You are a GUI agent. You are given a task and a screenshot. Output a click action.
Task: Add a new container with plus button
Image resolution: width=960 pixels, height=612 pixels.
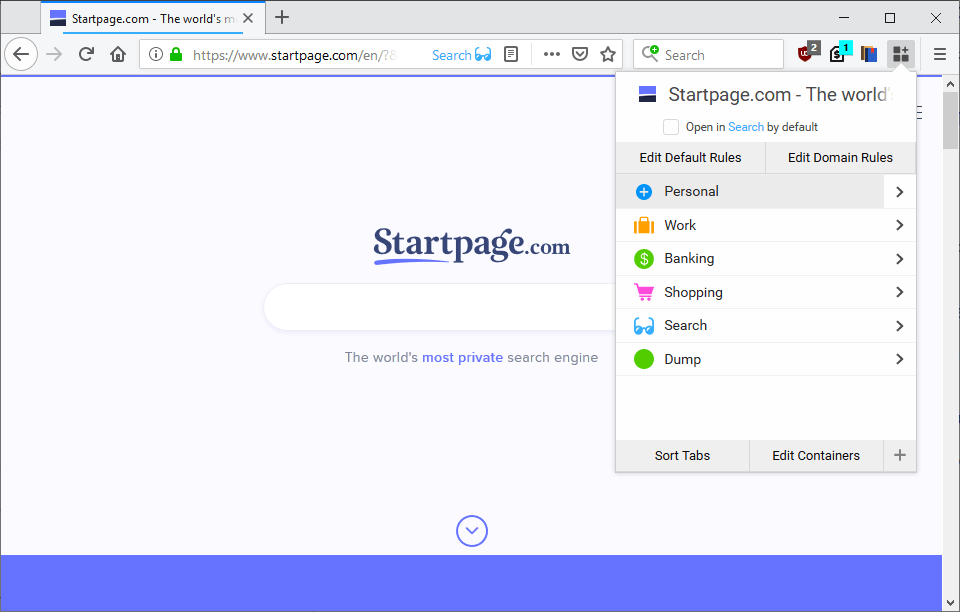899,455
